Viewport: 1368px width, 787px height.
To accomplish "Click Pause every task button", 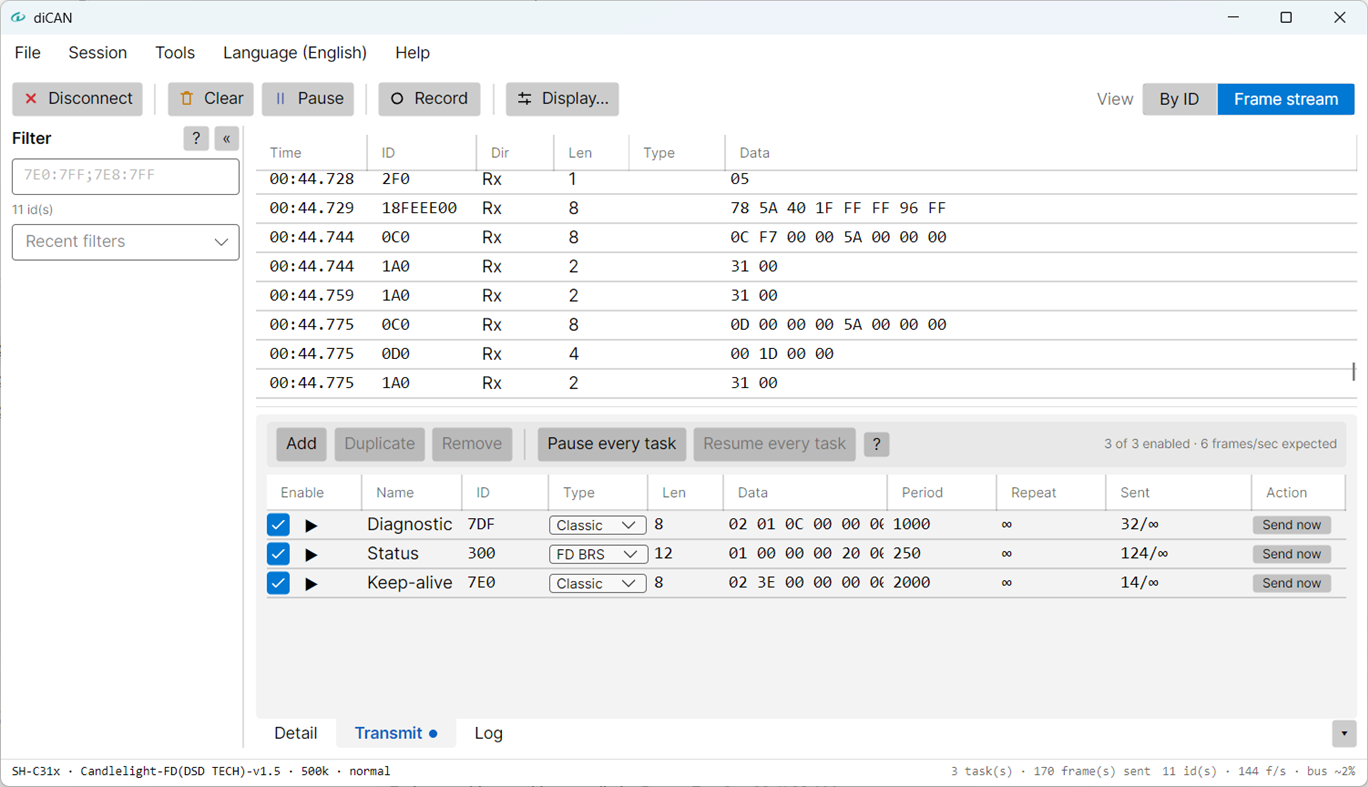I will pos(611,444).
